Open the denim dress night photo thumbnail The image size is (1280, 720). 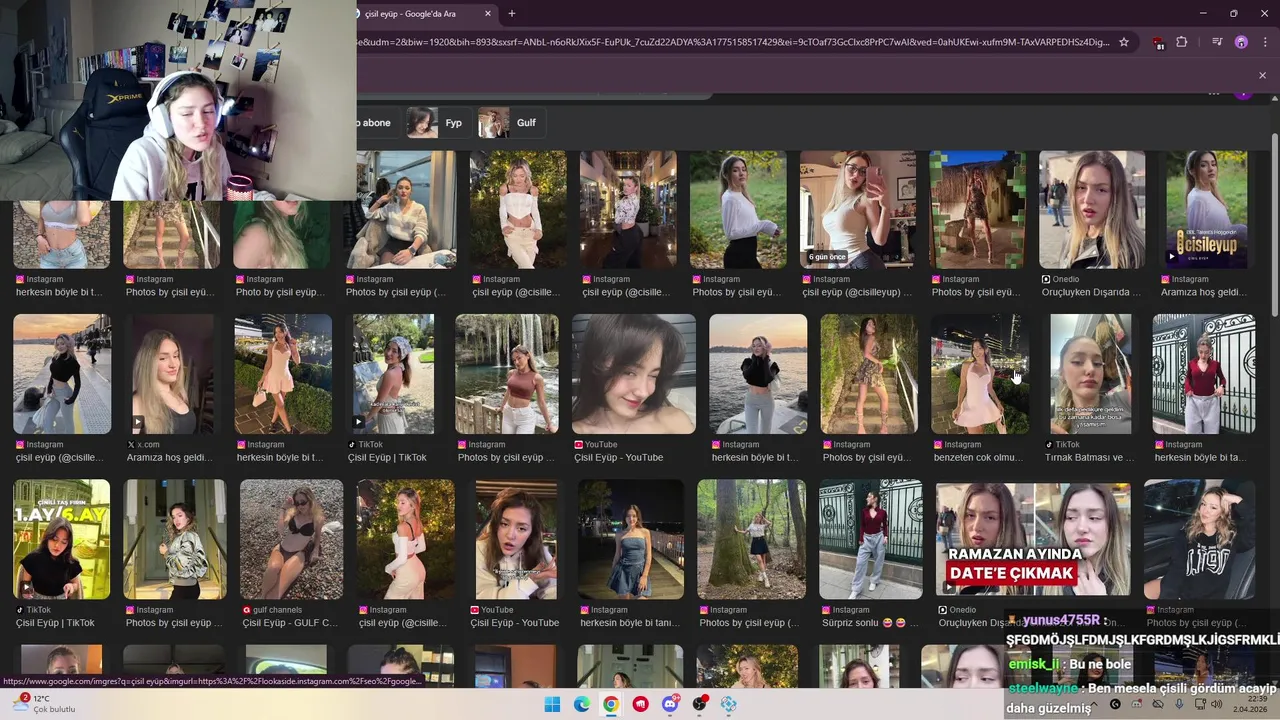point(631,539)
